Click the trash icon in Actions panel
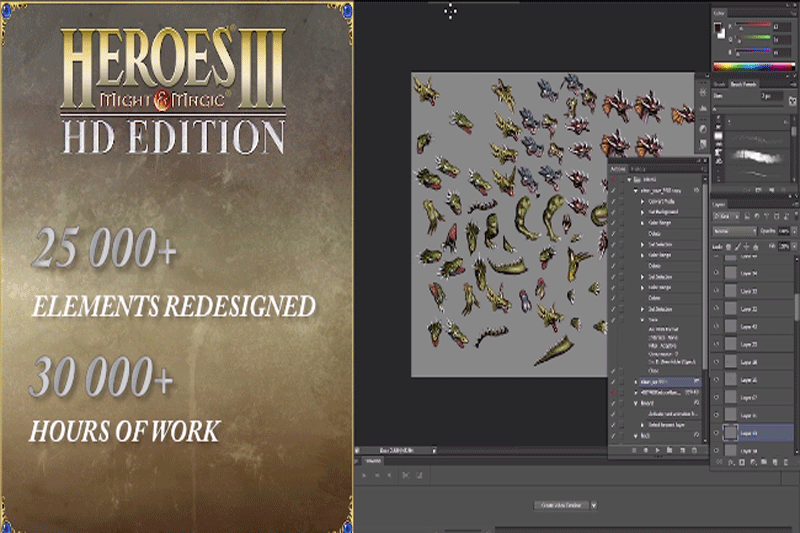This screenshot has width=800, height=533. [x=694, y=450]
